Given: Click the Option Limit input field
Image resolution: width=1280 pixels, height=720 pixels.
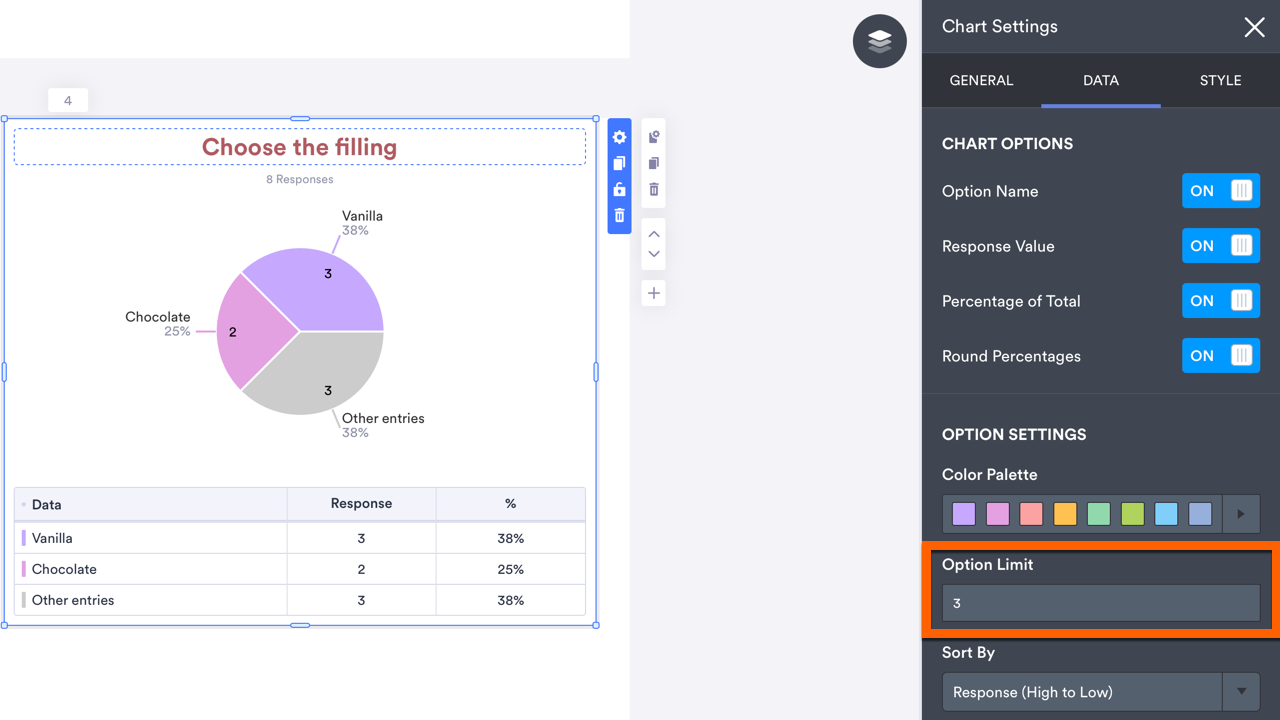Looking at the screenshot, I should coord(1100,603).
